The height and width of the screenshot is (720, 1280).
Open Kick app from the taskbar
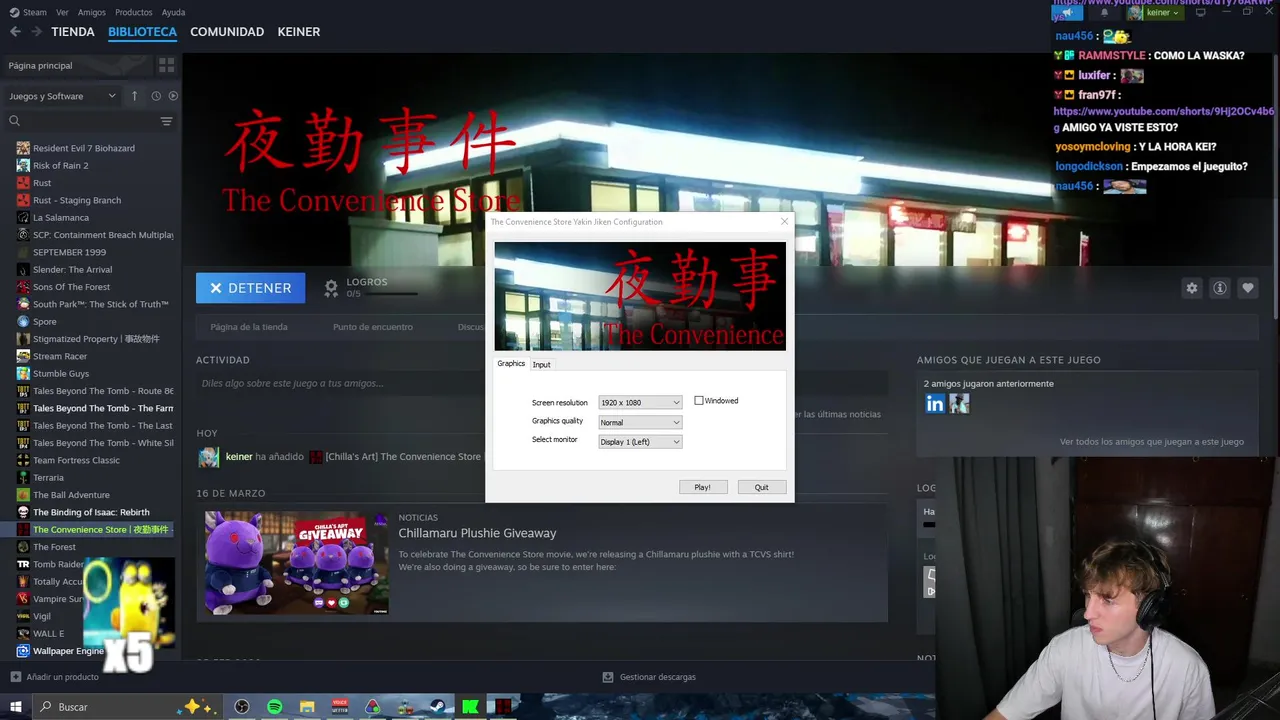pos(470,707)
